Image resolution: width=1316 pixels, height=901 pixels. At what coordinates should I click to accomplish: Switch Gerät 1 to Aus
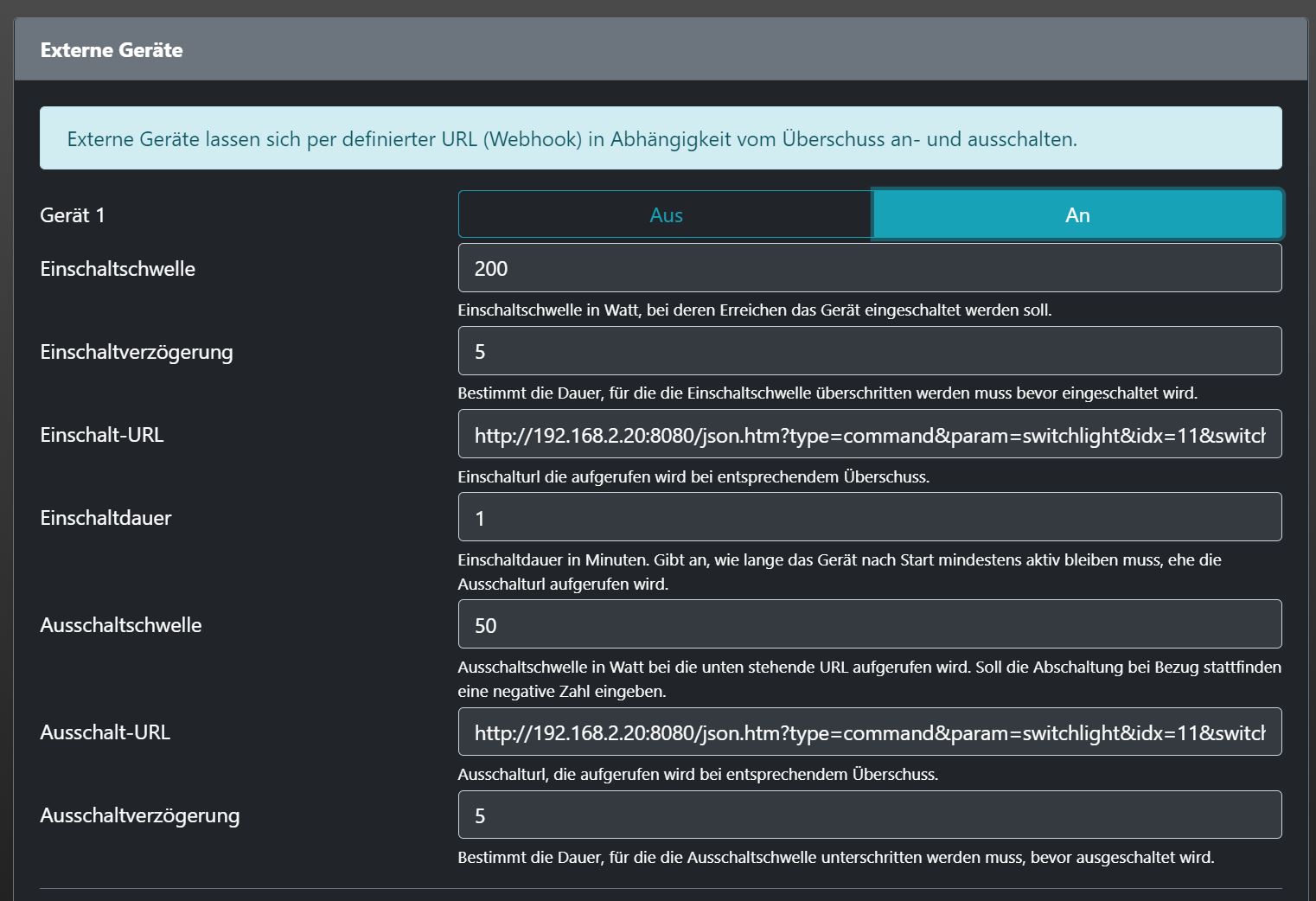click(x=665, y=214)
